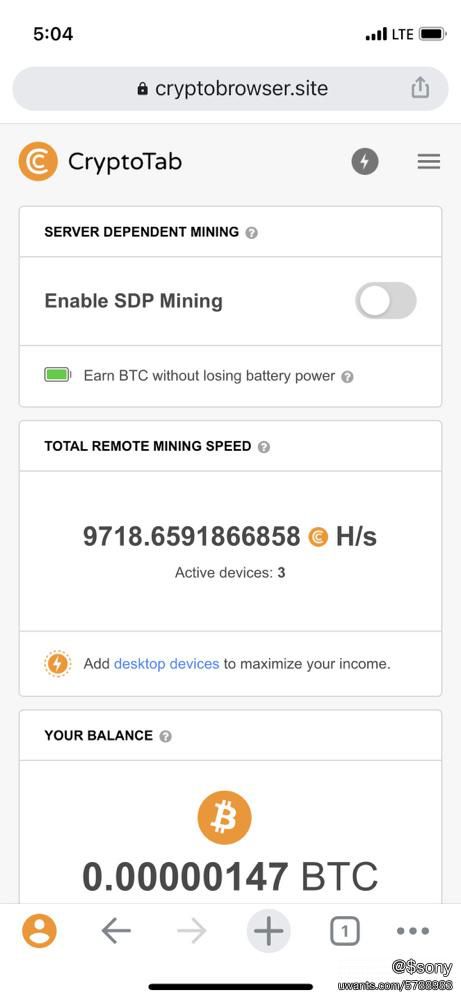
Task: Click the cryptobrowser.site address field
Action: [230, 88]
